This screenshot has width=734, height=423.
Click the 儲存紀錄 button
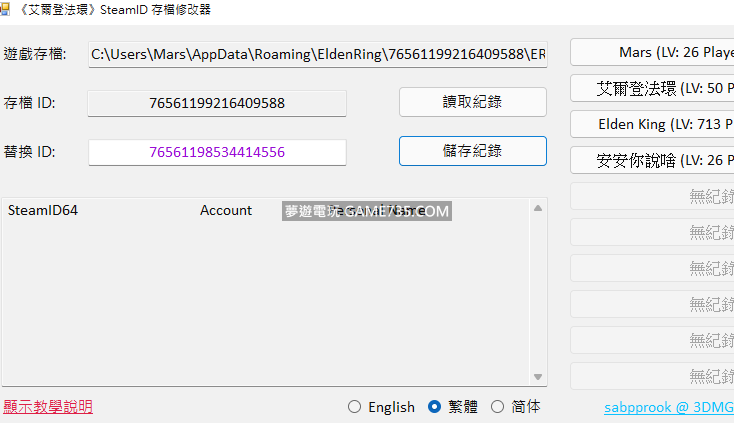(473, 151)
